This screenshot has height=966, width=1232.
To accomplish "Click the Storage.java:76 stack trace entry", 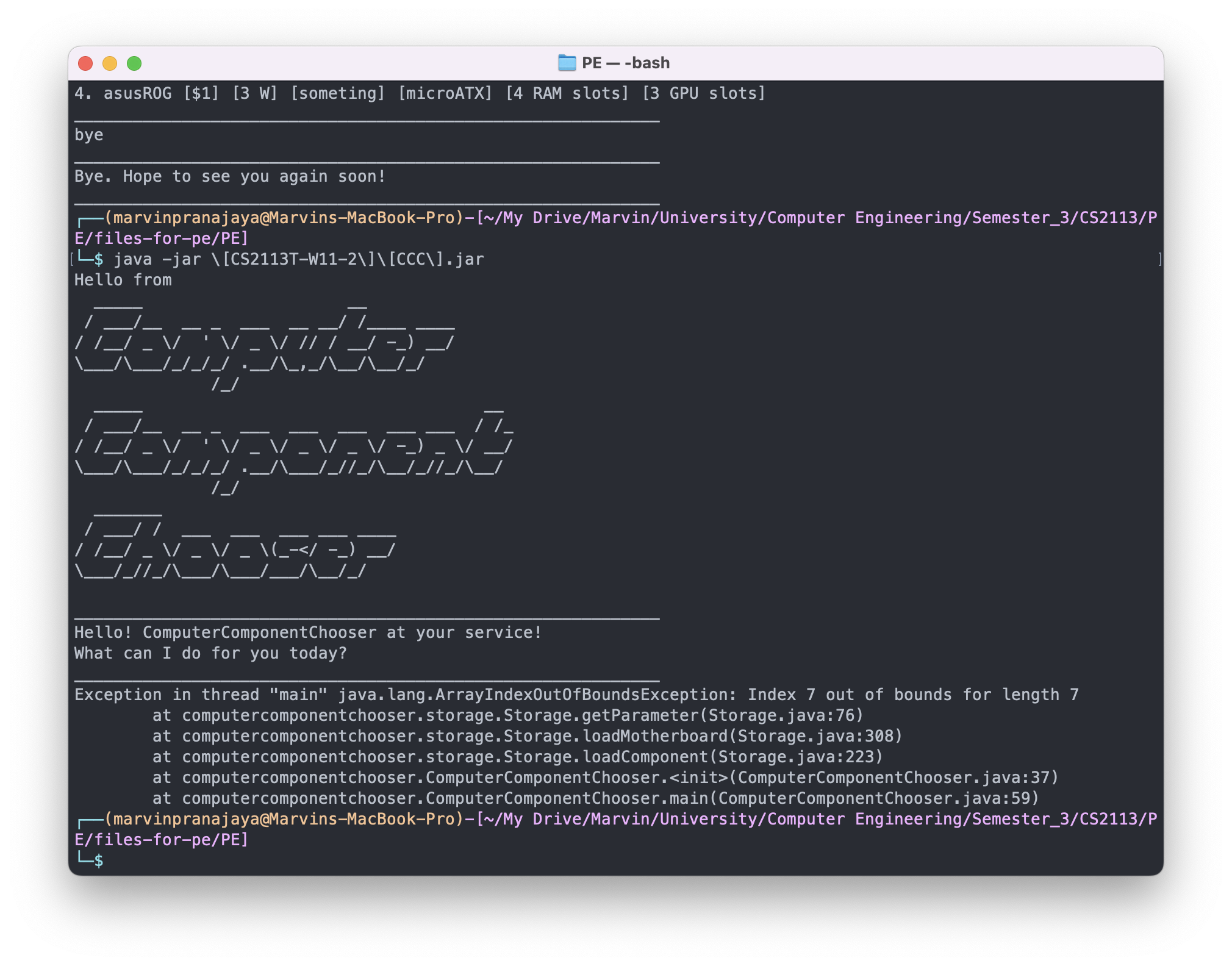I will (507, 715).
